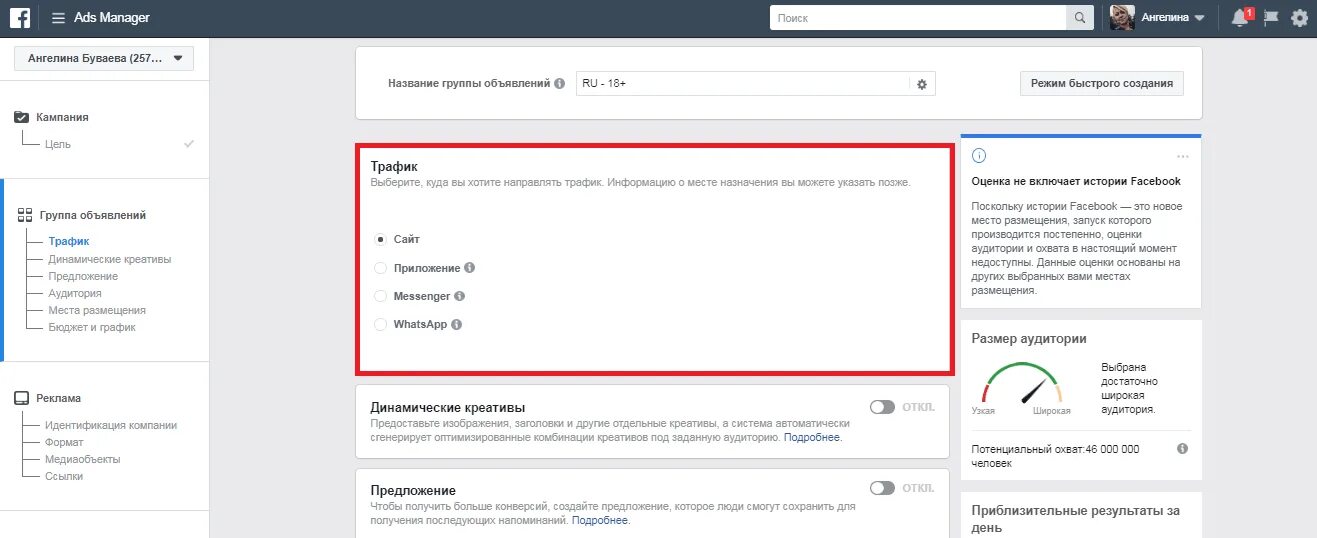The image size is (1317, 538).
Task: Click the Режим быстрого создания button
Action: pos(1101,83)
